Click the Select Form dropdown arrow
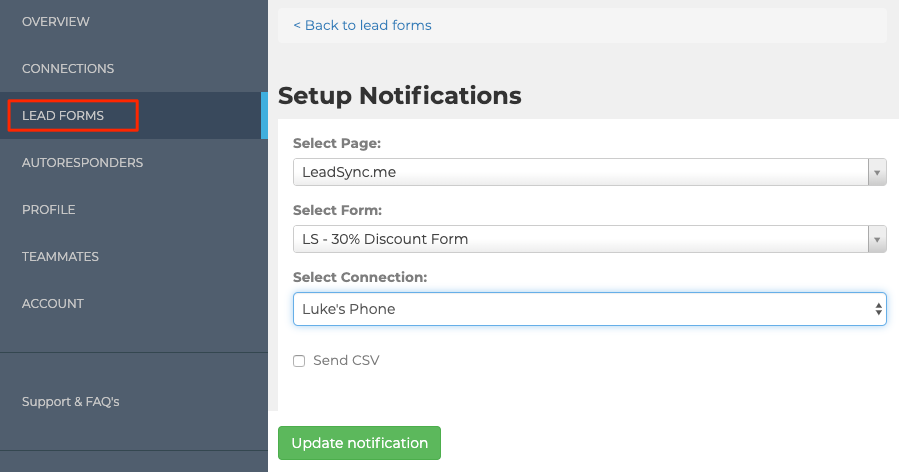 [877, 239]
